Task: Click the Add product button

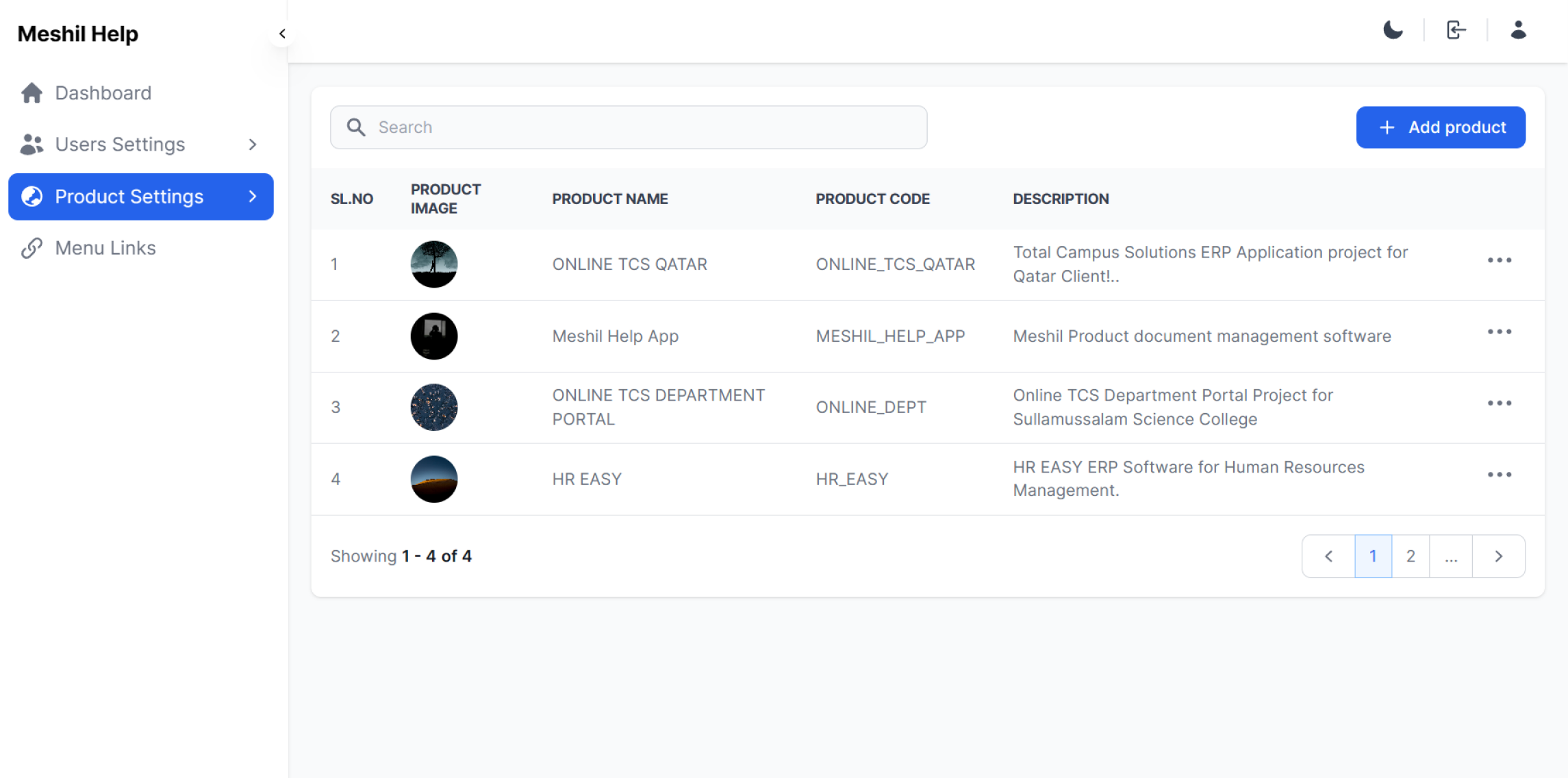Action: (x=1440, y=127)
